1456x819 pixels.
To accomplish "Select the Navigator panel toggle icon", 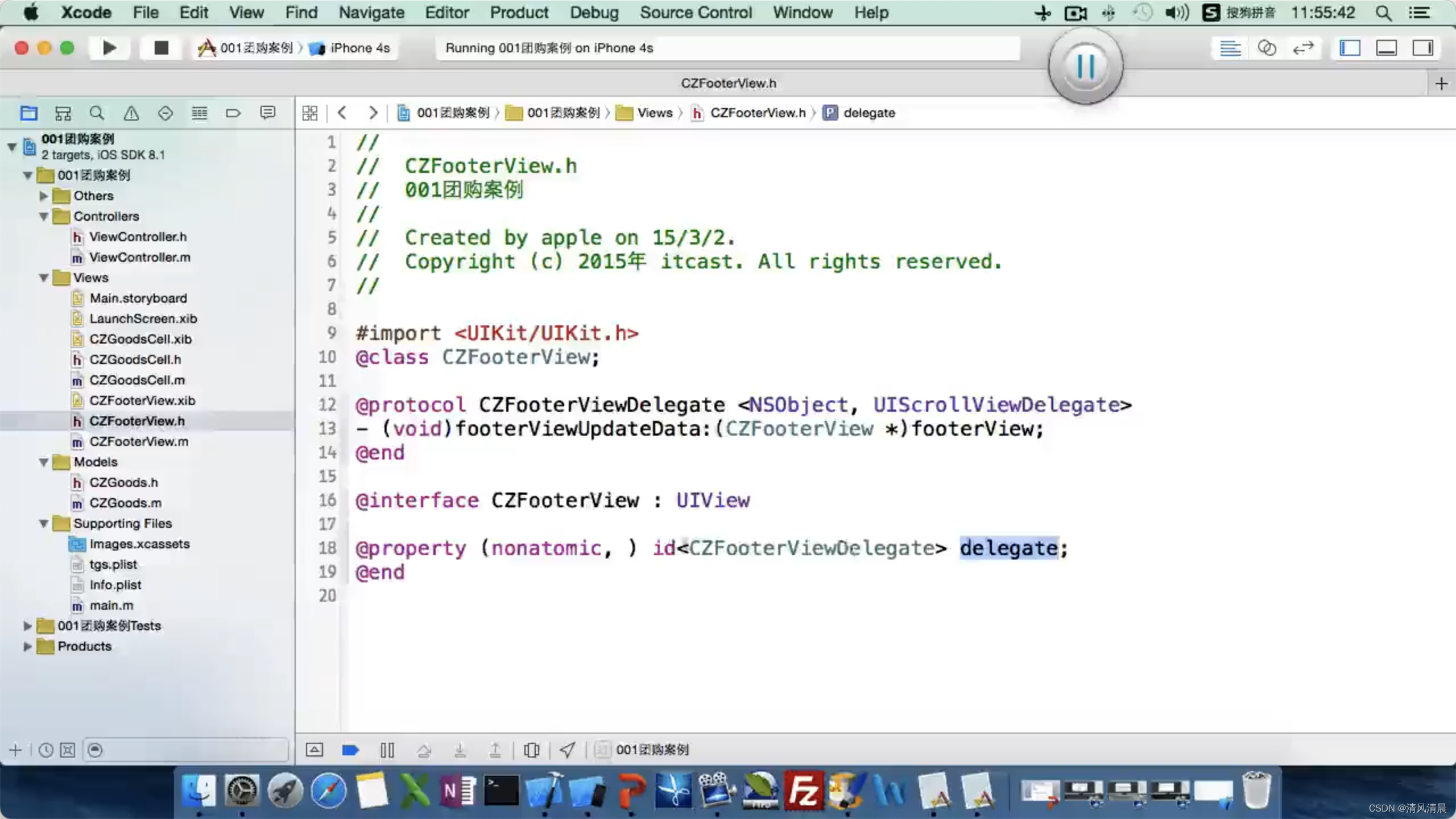I will [1349, 47].
